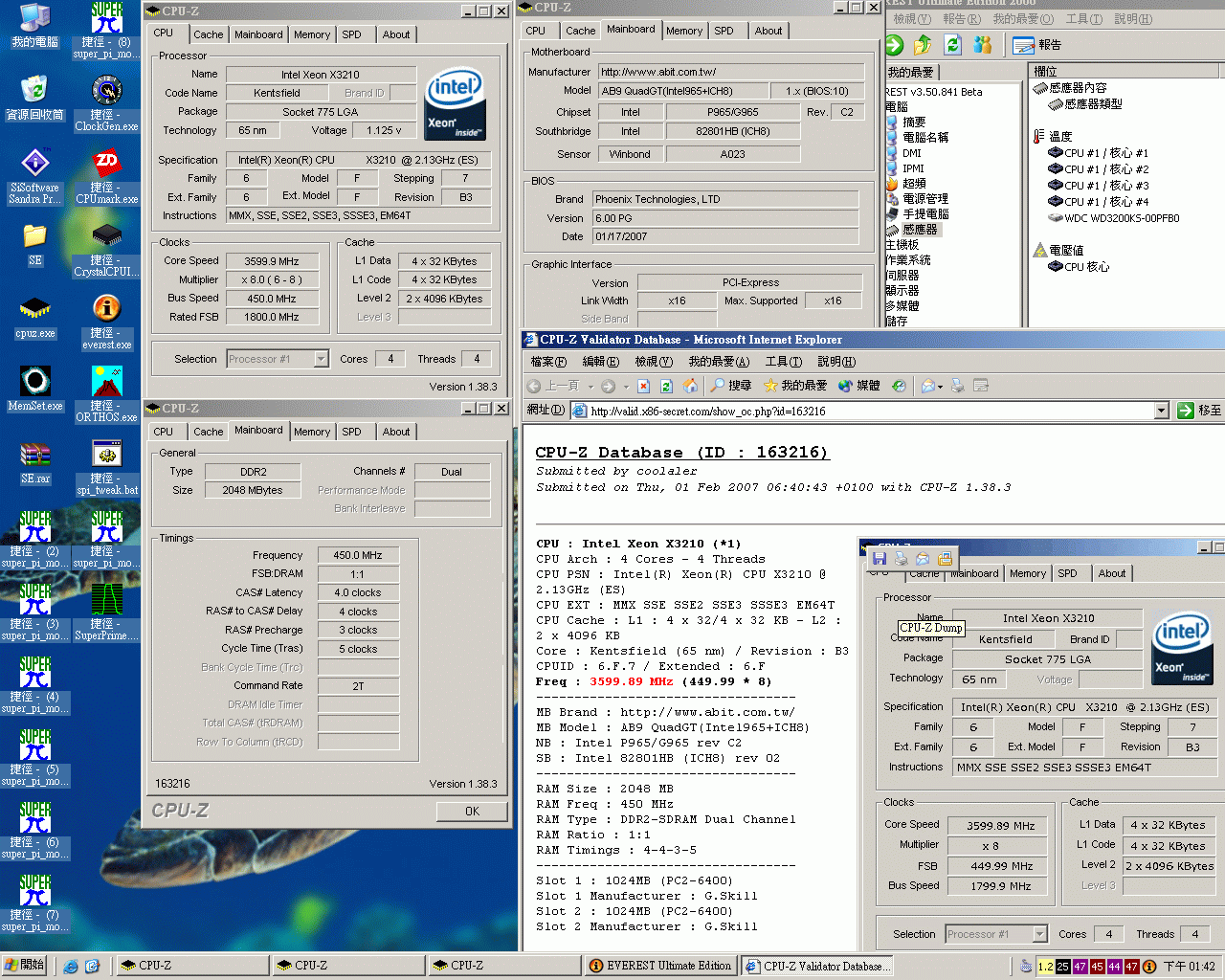The image size is (1225, 980).
Task: Click the 欄位 column header in EVEREST
Action: click(x=1125, y=71)
